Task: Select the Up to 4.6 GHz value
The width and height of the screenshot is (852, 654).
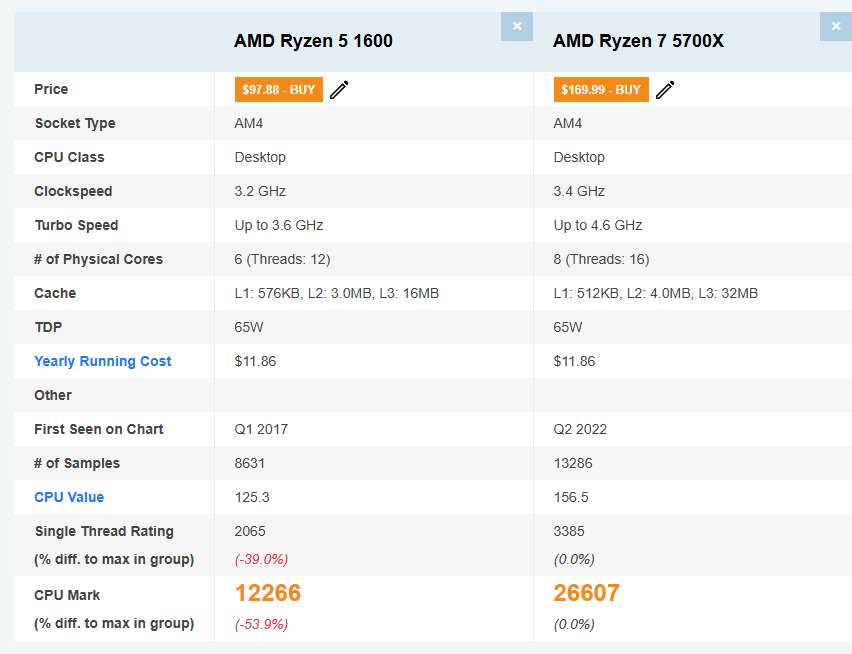Action: pyautogui.click(x=598, y=225)
